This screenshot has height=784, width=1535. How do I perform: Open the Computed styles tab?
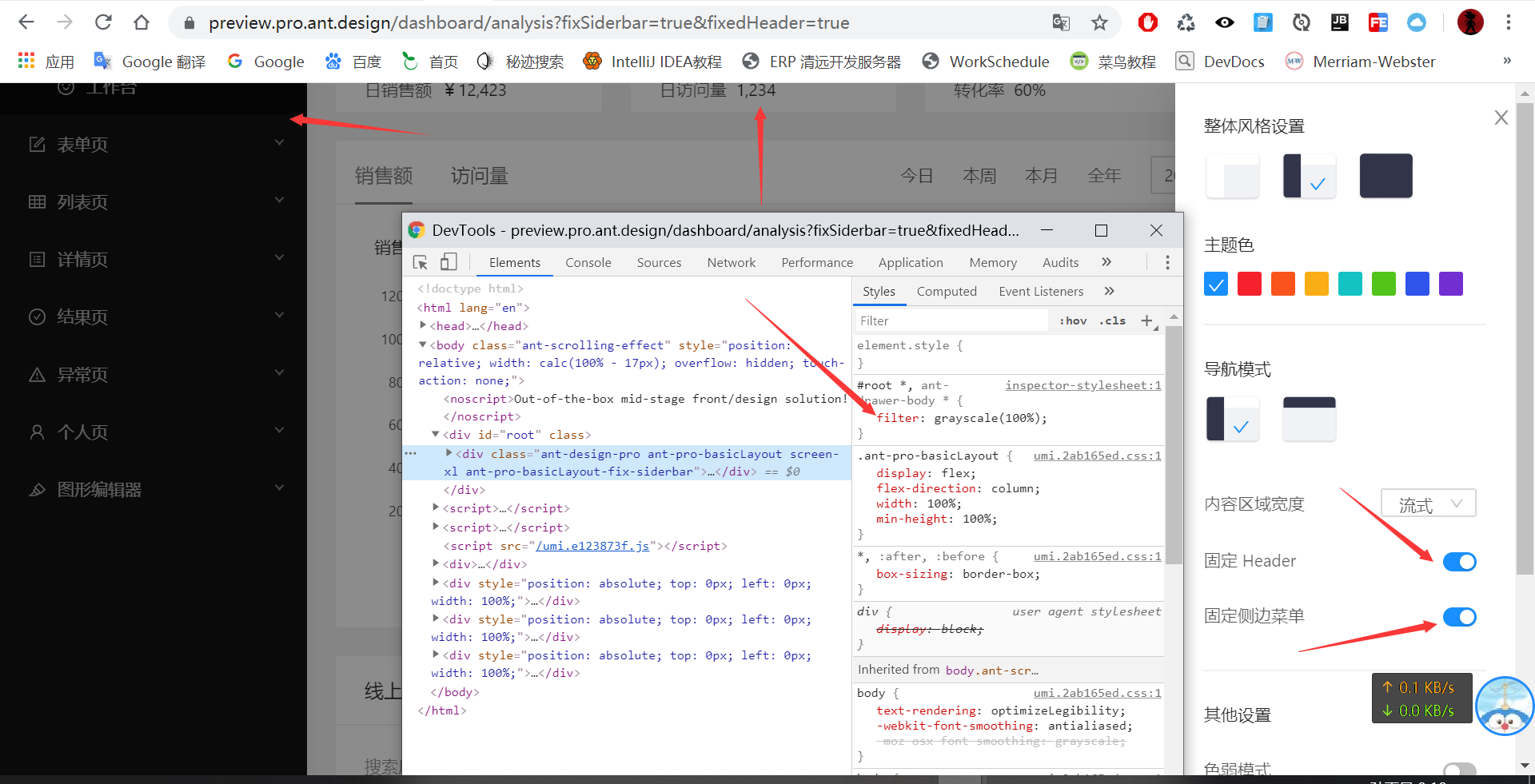tap(947, 291)
